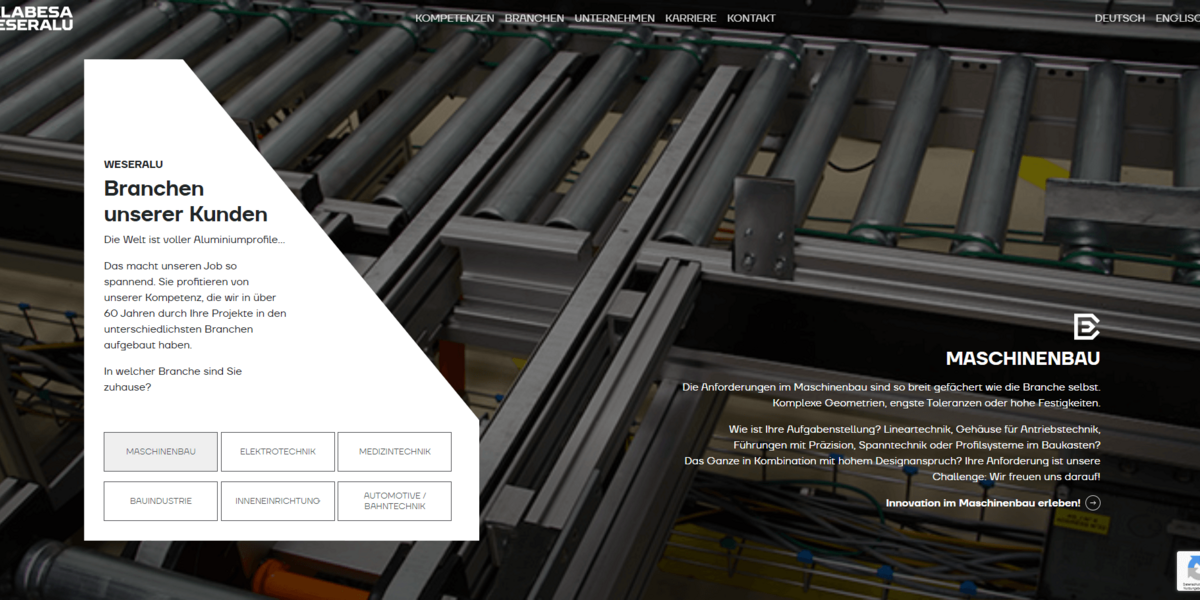Choose the Medizintechnik industry button

point(395,452)
